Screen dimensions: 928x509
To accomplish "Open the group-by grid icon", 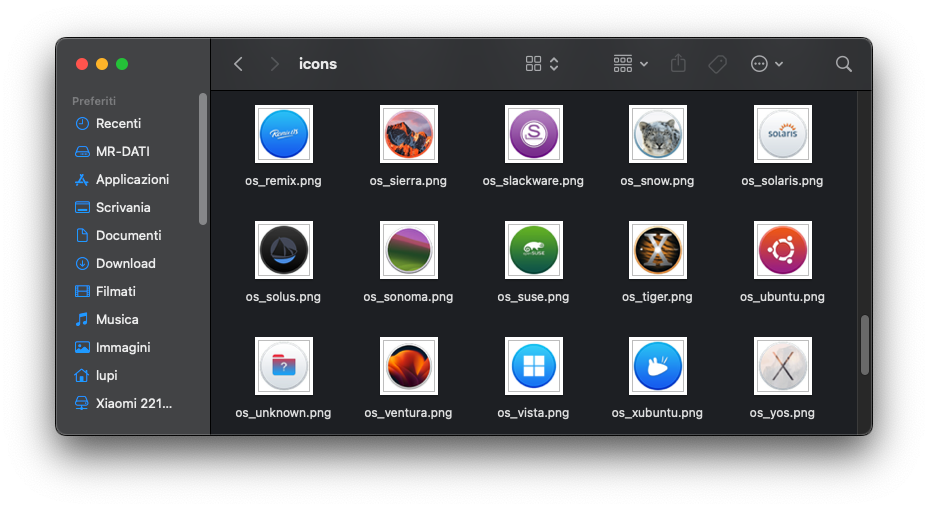I will pos(623,64).
